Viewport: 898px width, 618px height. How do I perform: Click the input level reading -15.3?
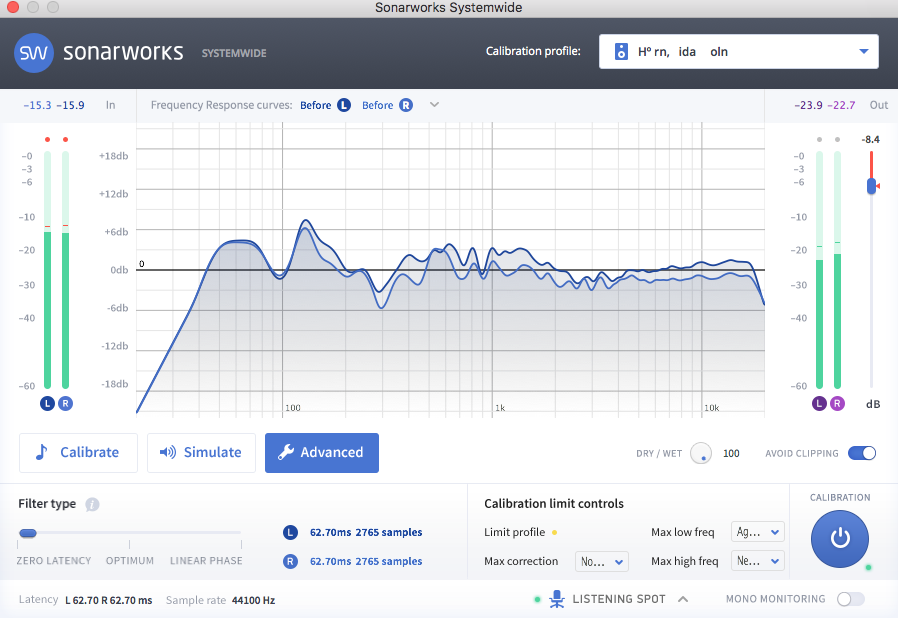pyautogui.click(x=37, y=105)
